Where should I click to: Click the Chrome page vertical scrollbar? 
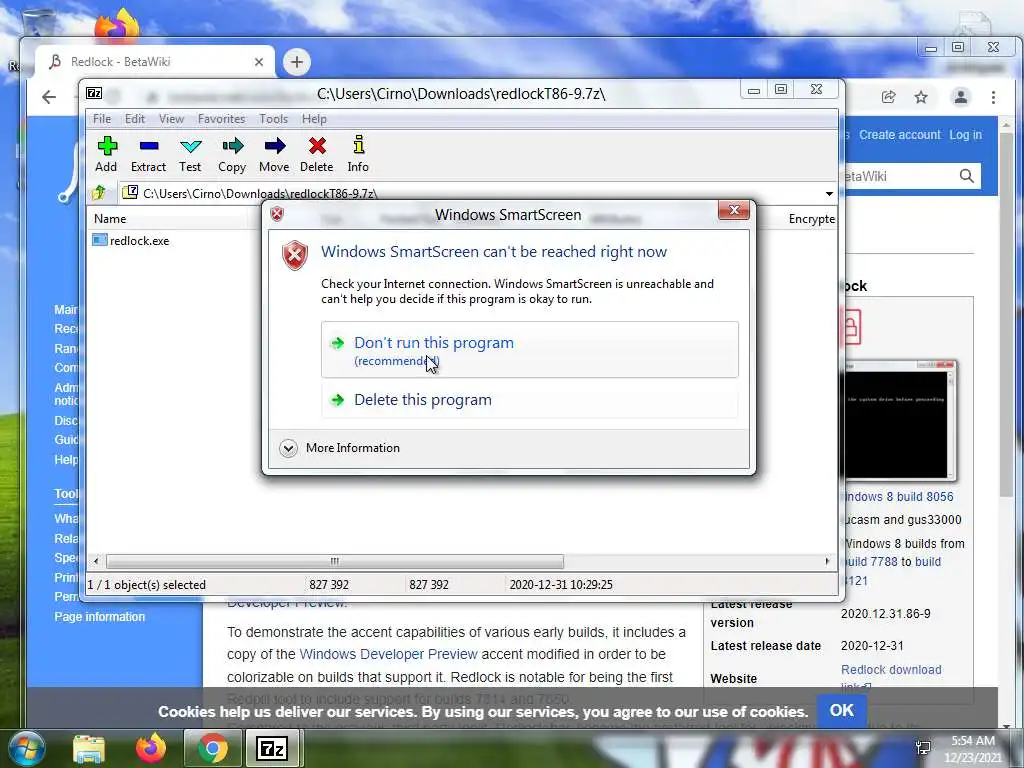click(x=1006, y=313)
